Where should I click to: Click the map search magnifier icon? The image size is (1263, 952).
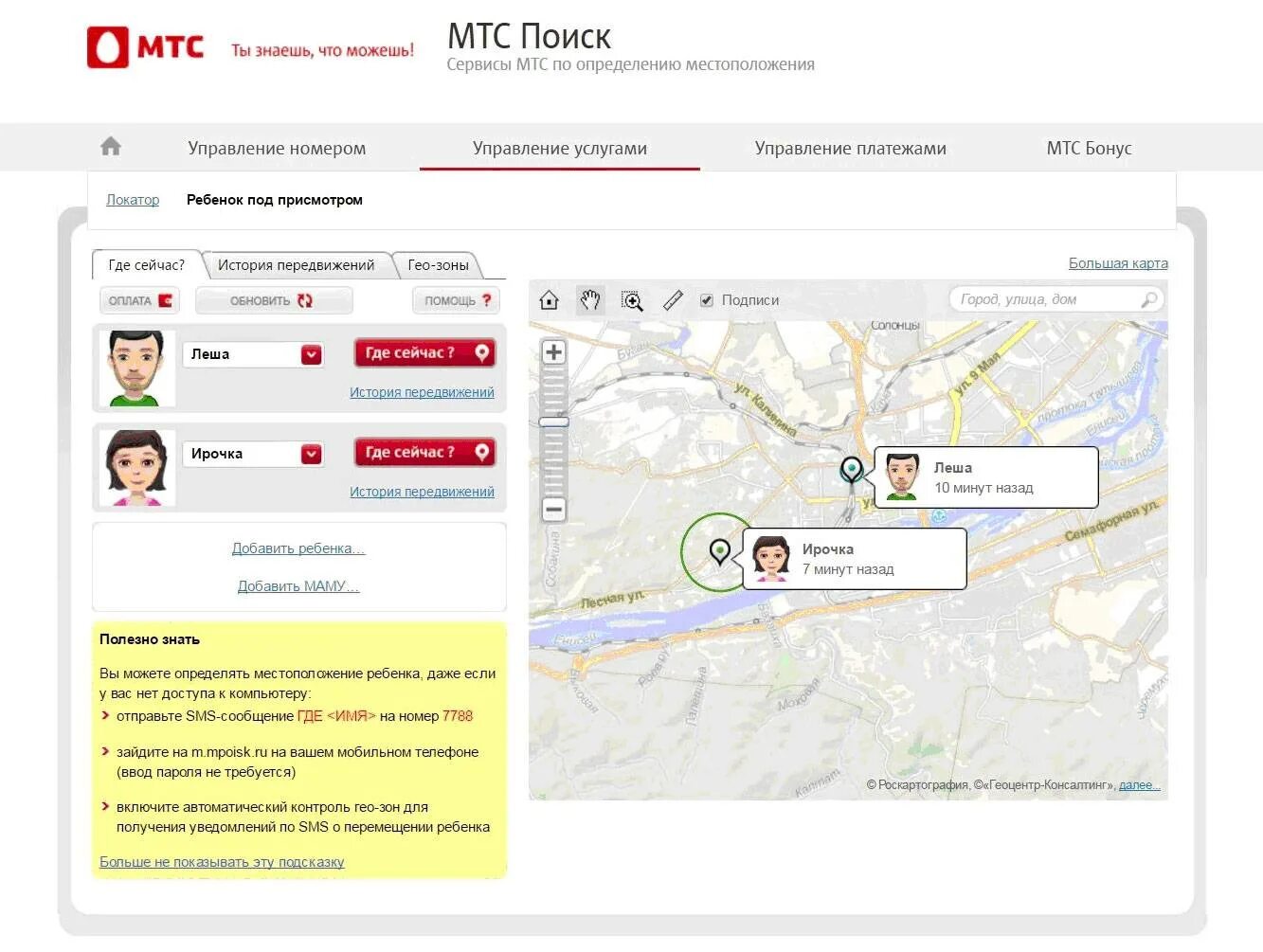pos(1148,299)
